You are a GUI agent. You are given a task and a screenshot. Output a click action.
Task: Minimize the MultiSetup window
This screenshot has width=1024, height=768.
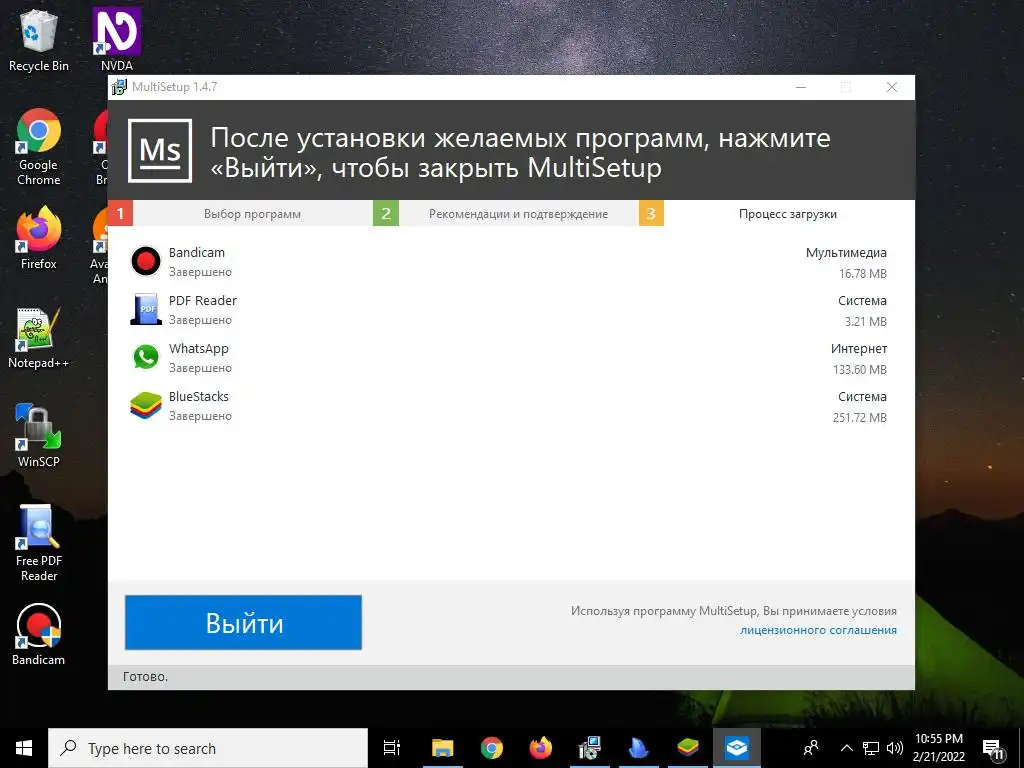(801, 87)
